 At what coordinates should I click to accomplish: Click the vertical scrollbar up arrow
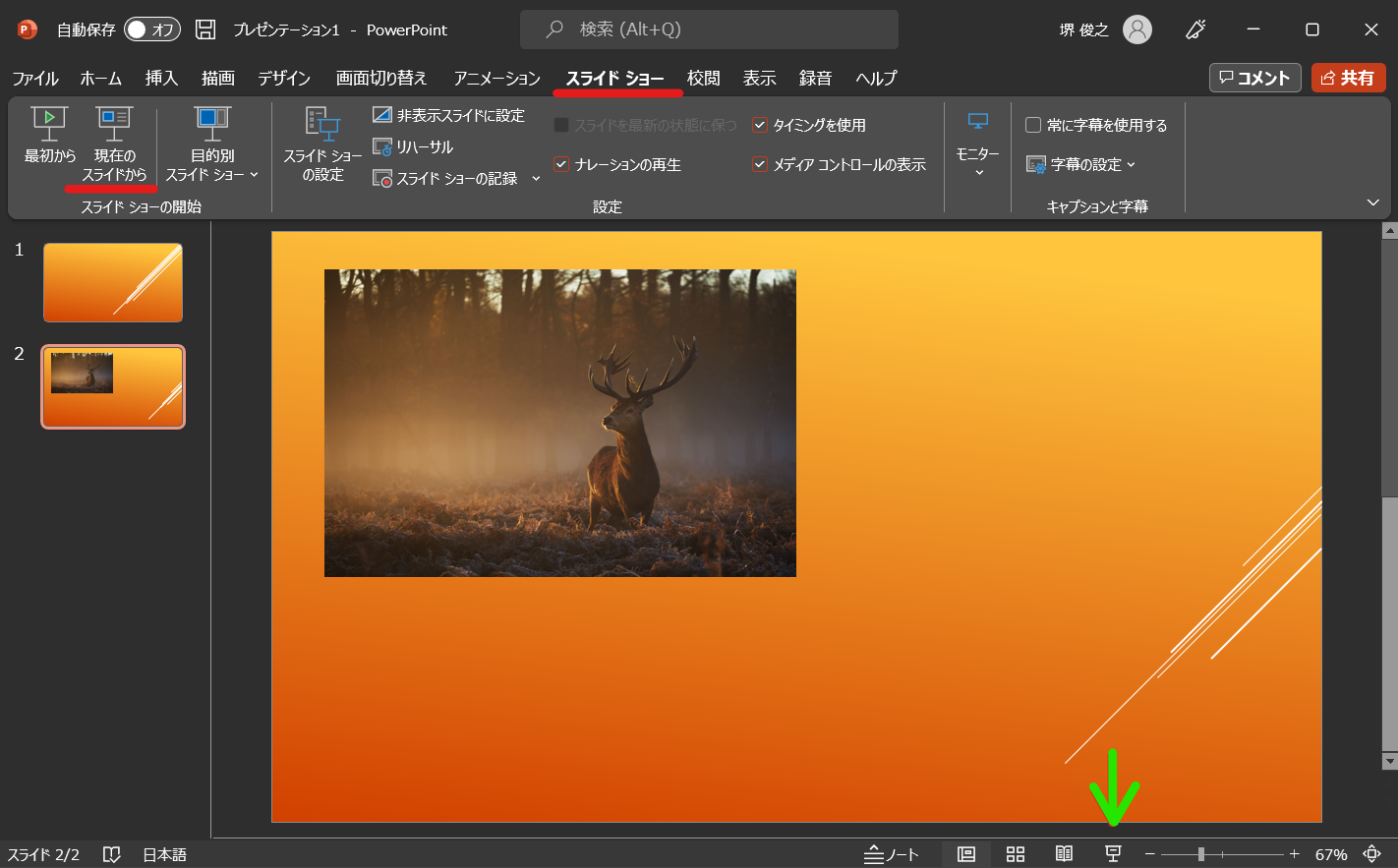tap(1389, 231)
